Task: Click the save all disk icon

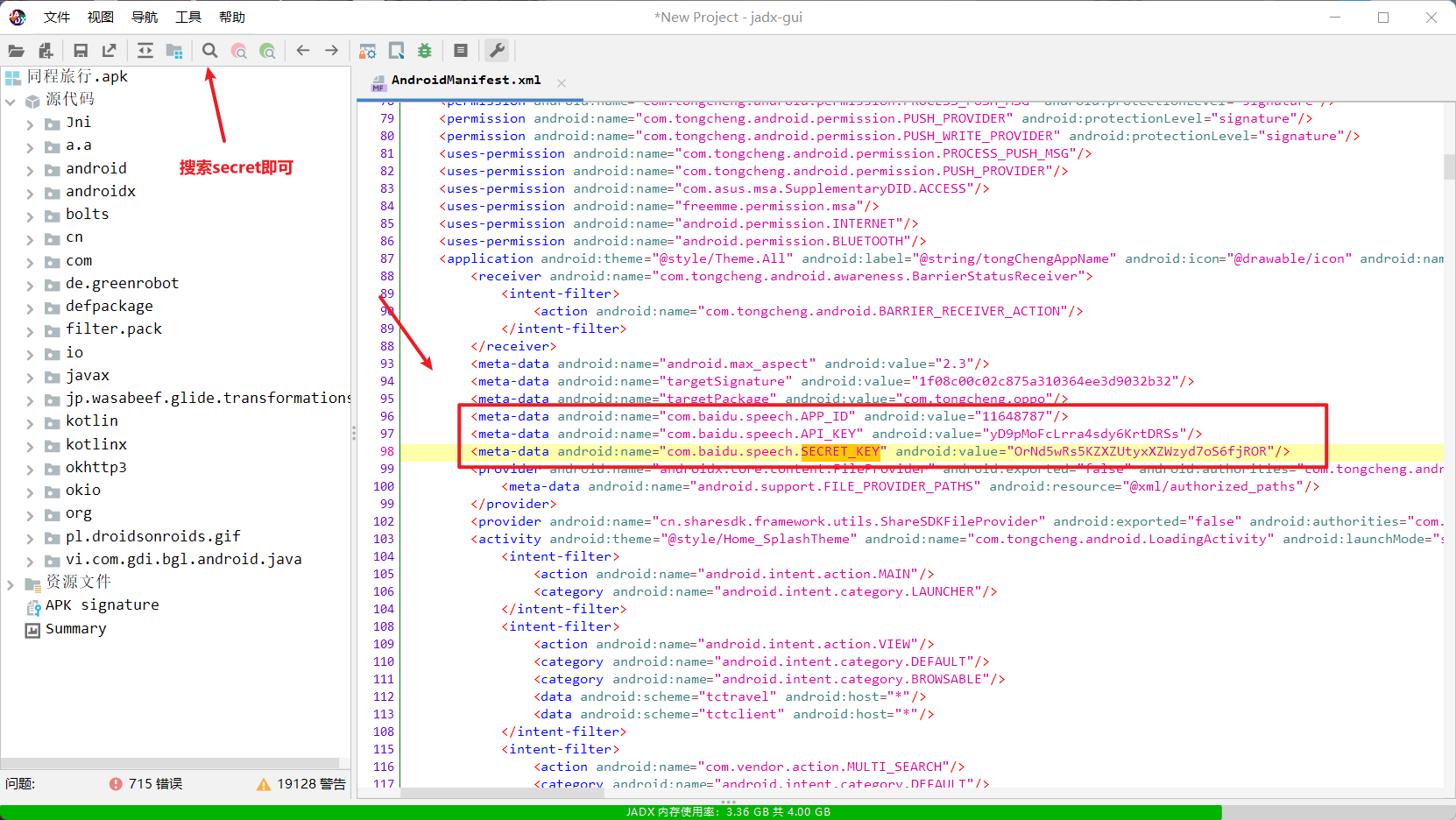Action: click(x=81, y=51)
